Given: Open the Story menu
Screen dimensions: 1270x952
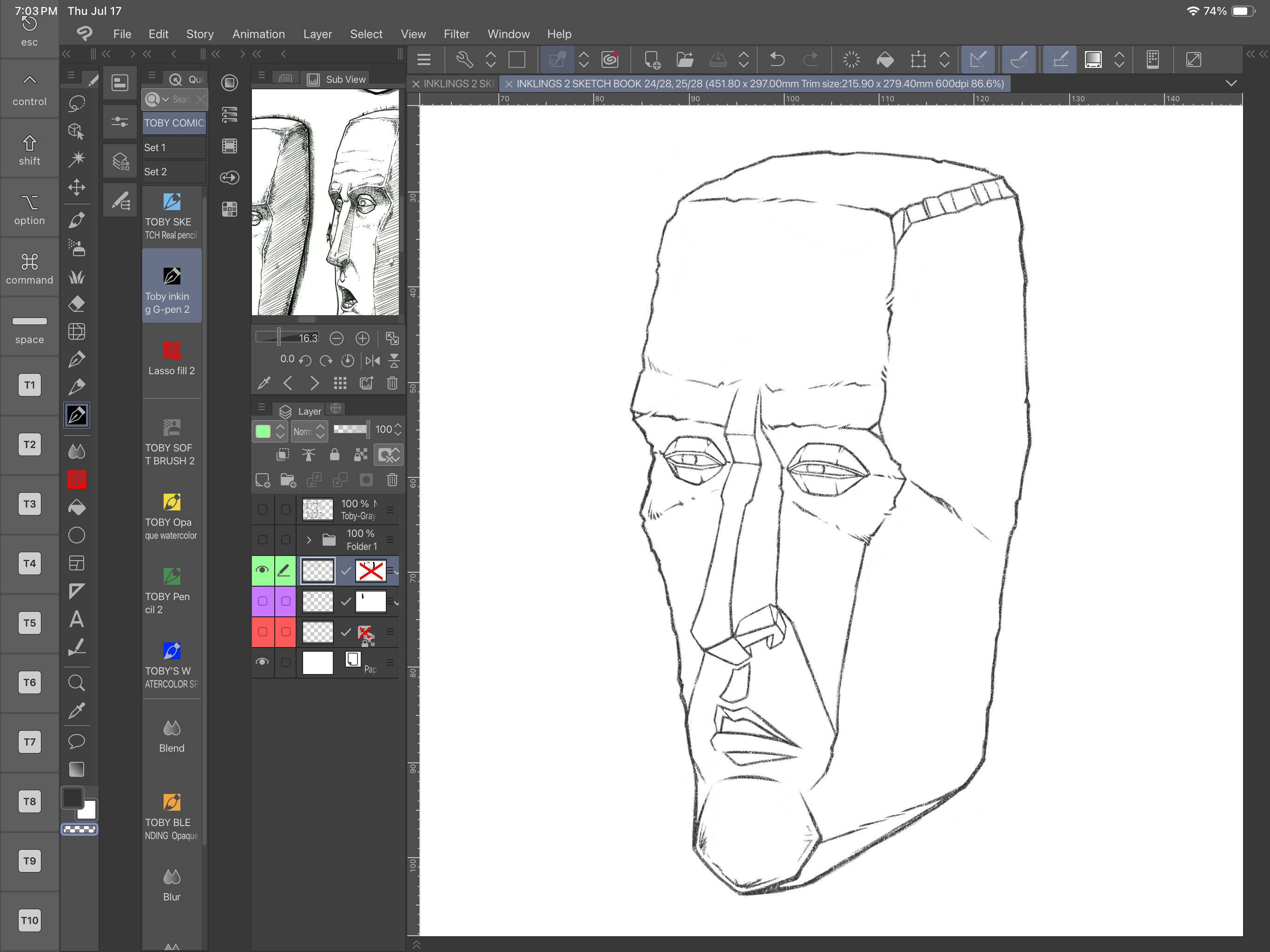Looking at the screenshot, I should 200,34.
